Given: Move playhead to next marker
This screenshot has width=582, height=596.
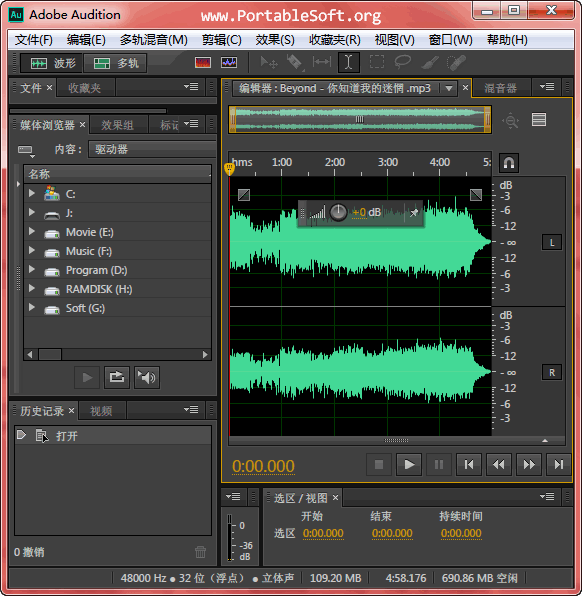Looking at the screenshot, I should point(559,464).
